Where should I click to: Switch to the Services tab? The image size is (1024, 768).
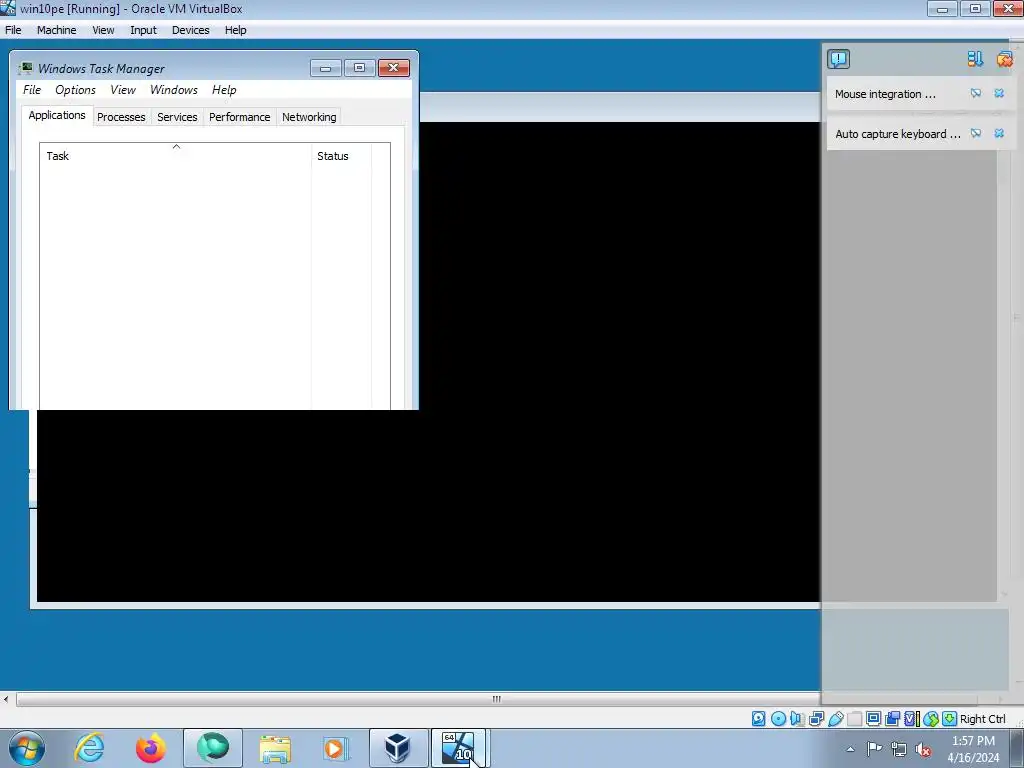177,117
